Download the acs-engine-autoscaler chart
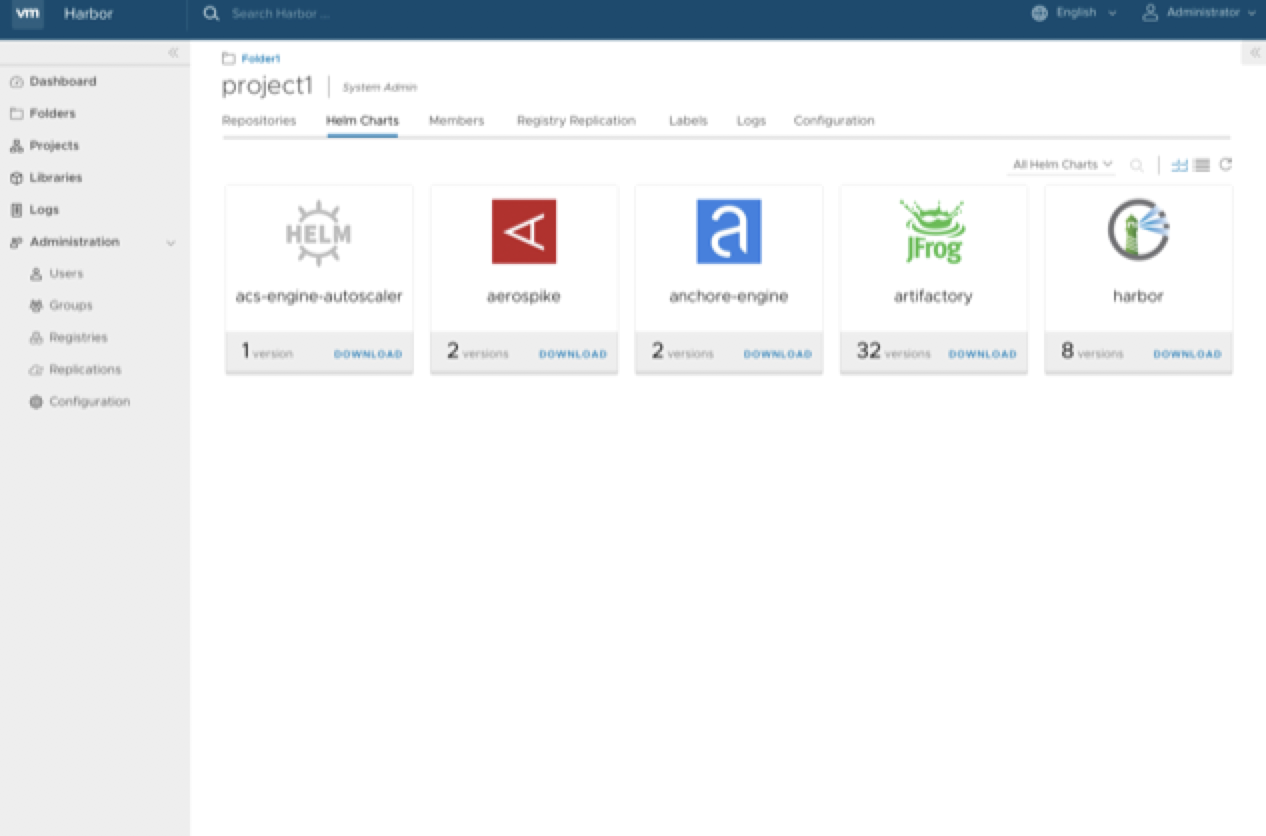The height and width of the screenshot is (836, 1266). (x=368, y=354)
